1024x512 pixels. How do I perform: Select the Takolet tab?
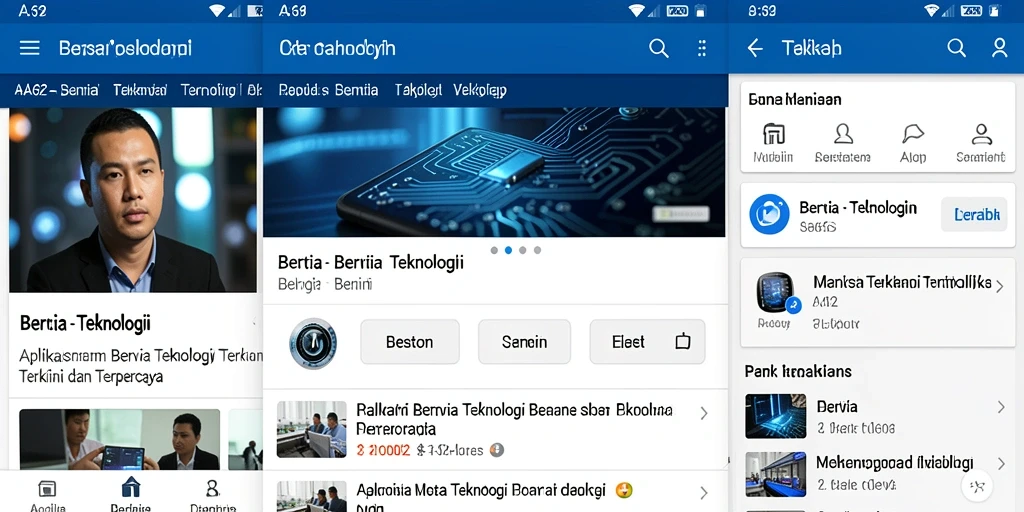pyautogui.click(x=418, y=90)
